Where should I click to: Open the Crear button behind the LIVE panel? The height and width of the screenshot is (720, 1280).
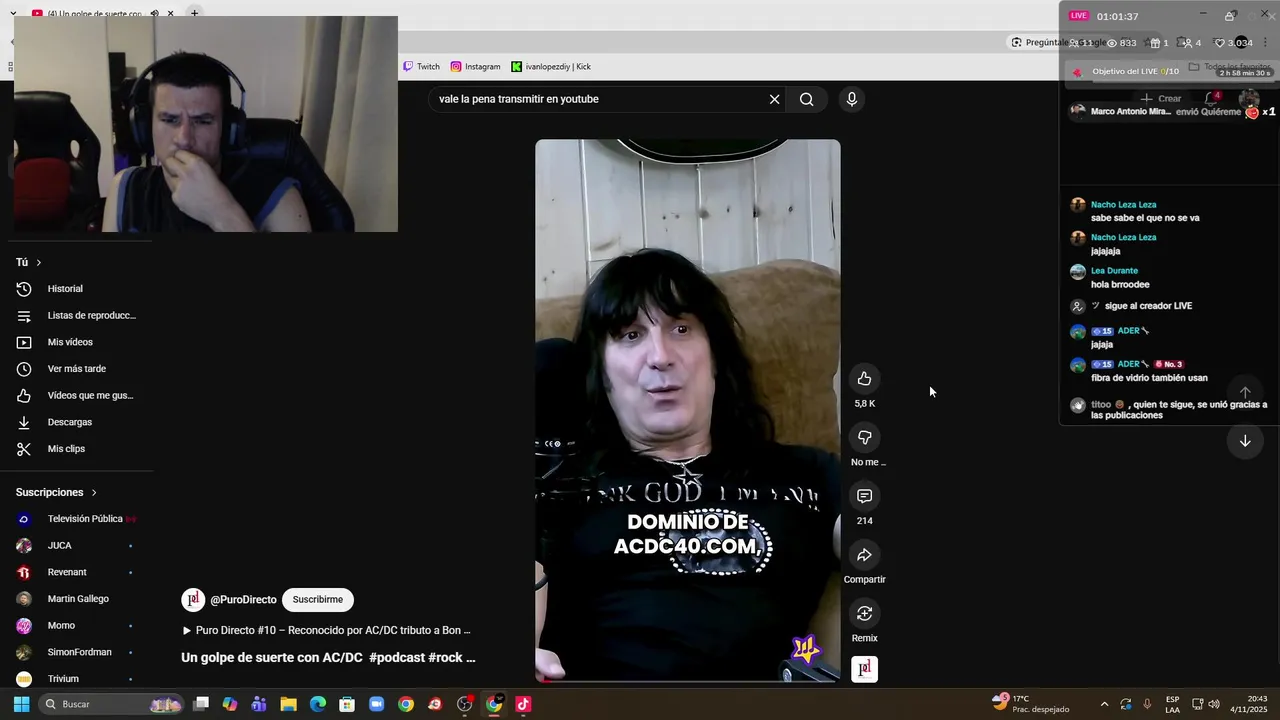coord(1161,99)
